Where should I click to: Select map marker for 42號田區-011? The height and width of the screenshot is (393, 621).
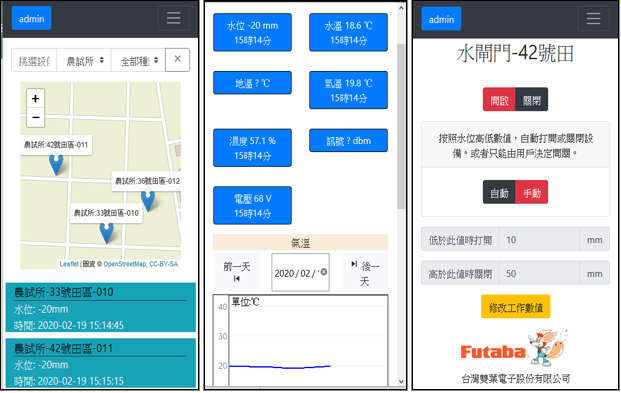pos(56,164)
